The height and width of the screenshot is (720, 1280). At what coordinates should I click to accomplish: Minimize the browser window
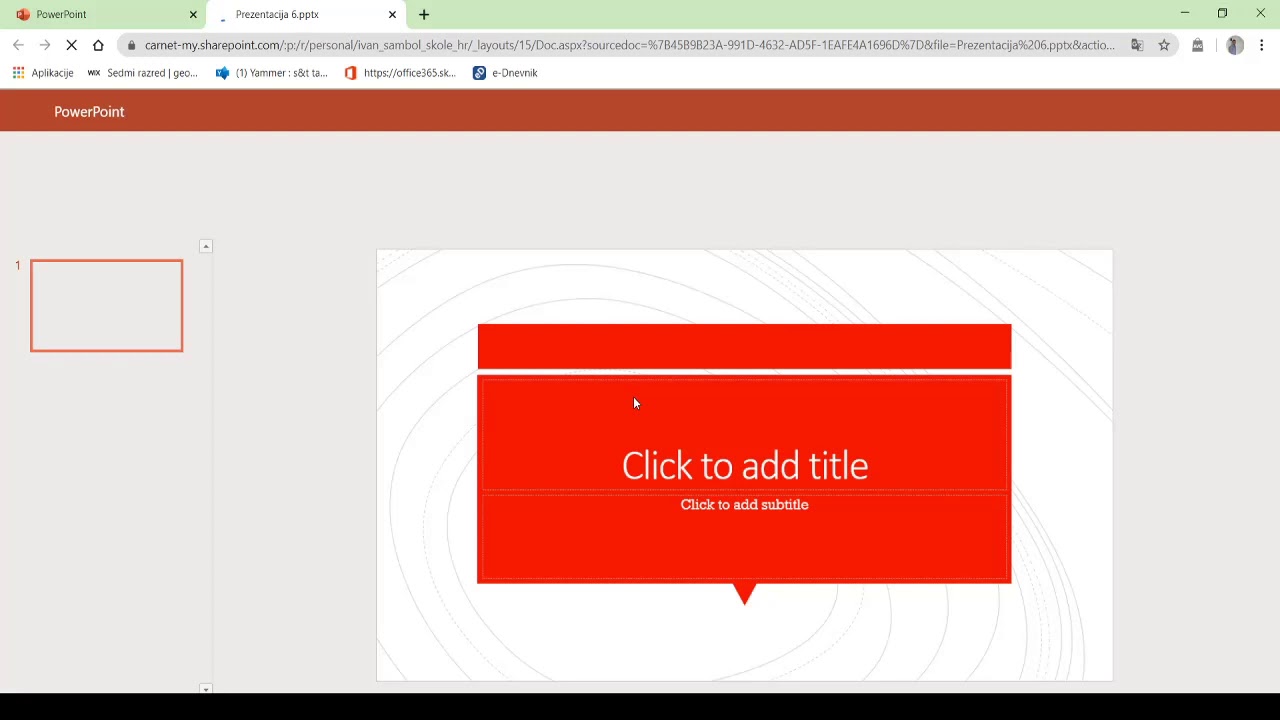[1185, 14]
